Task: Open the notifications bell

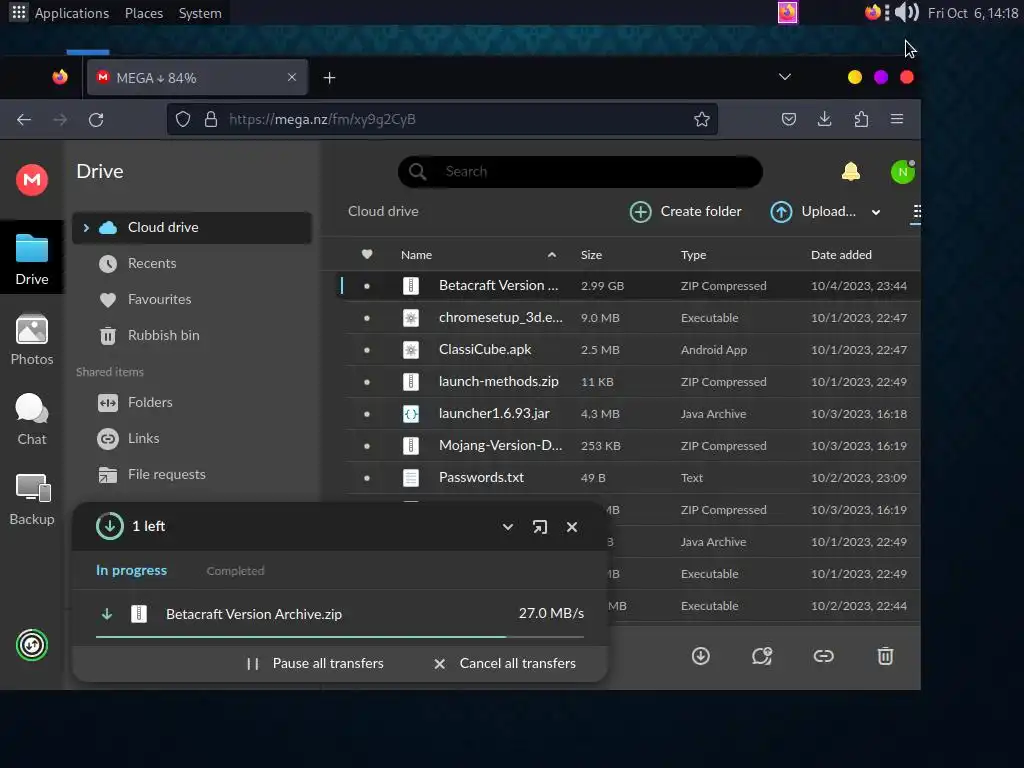Action: point(850,172)
